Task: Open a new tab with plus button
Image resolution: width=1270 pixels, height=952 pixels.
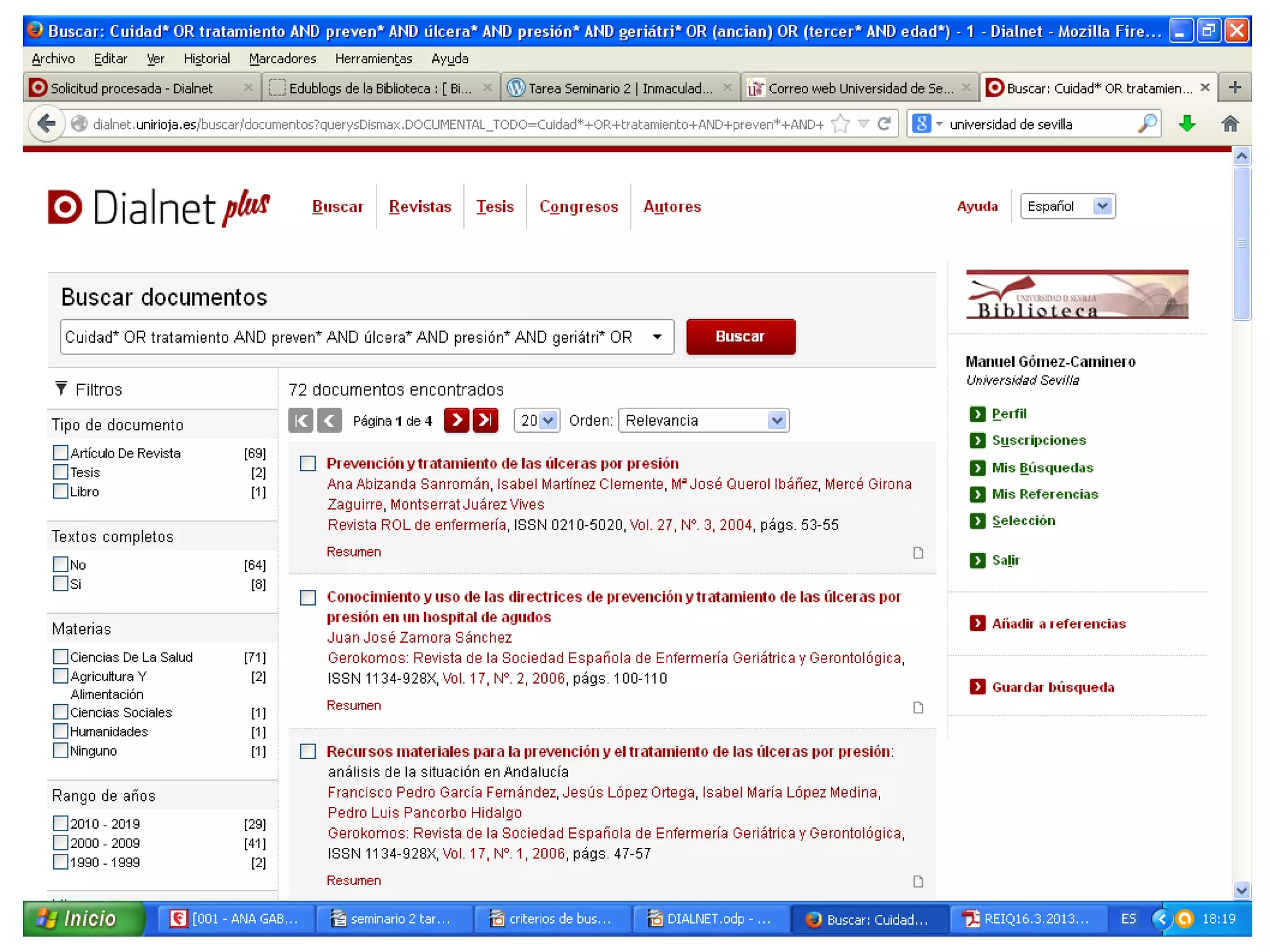Action: pos(1234,88)
